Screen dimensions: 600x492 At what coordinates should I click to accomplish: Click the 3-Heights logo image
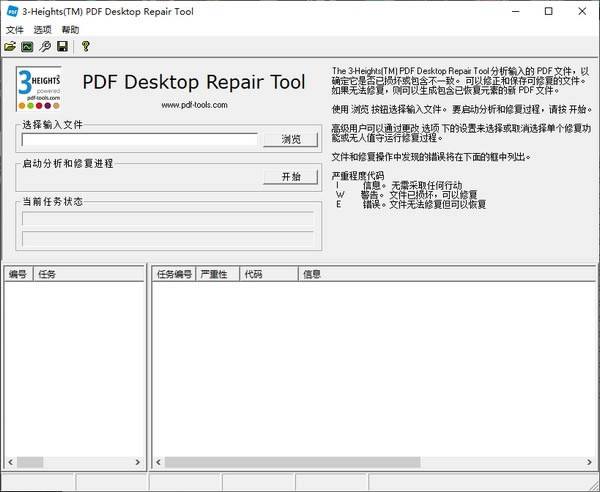click(38, 89)
